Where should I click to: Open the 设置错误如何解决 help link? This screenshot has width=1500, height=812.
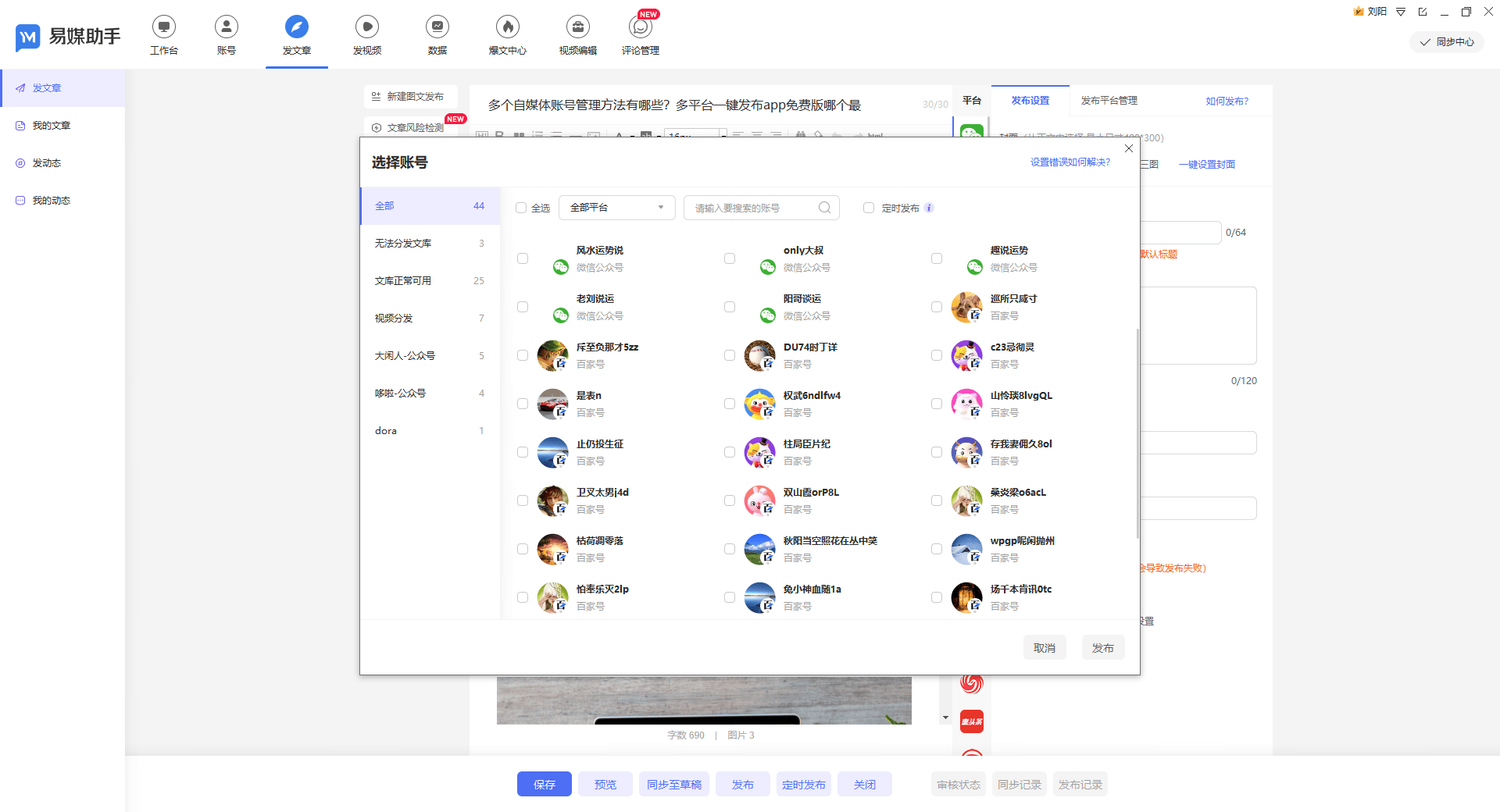[1068, 162]
